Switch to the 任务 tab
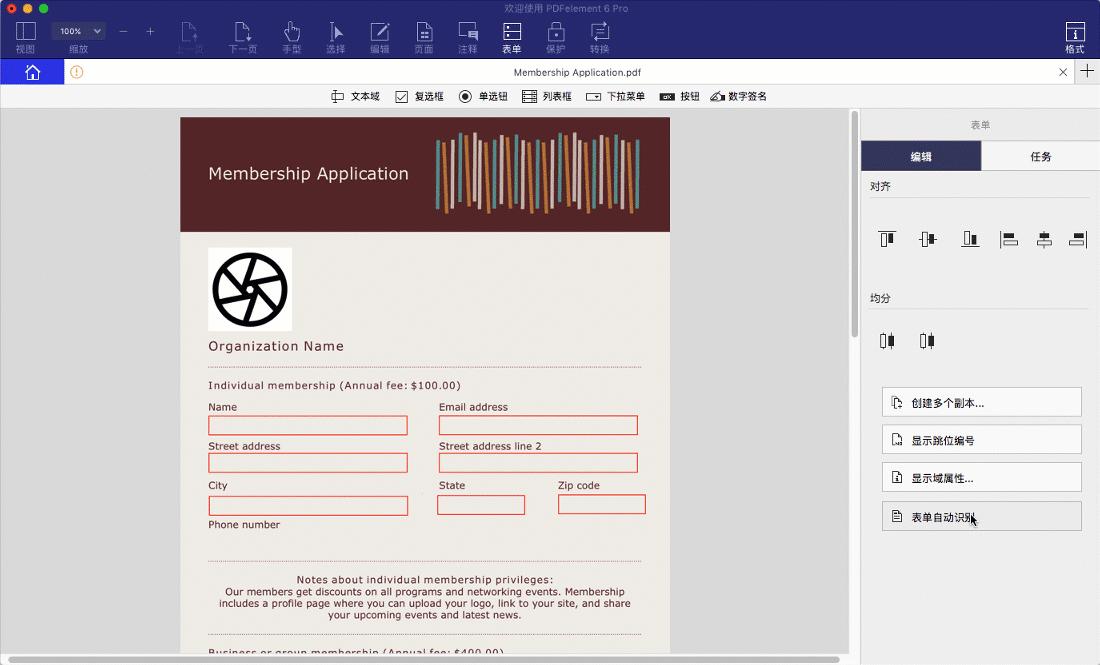Screen dimensions: 1100x665 pos(1040,156)
